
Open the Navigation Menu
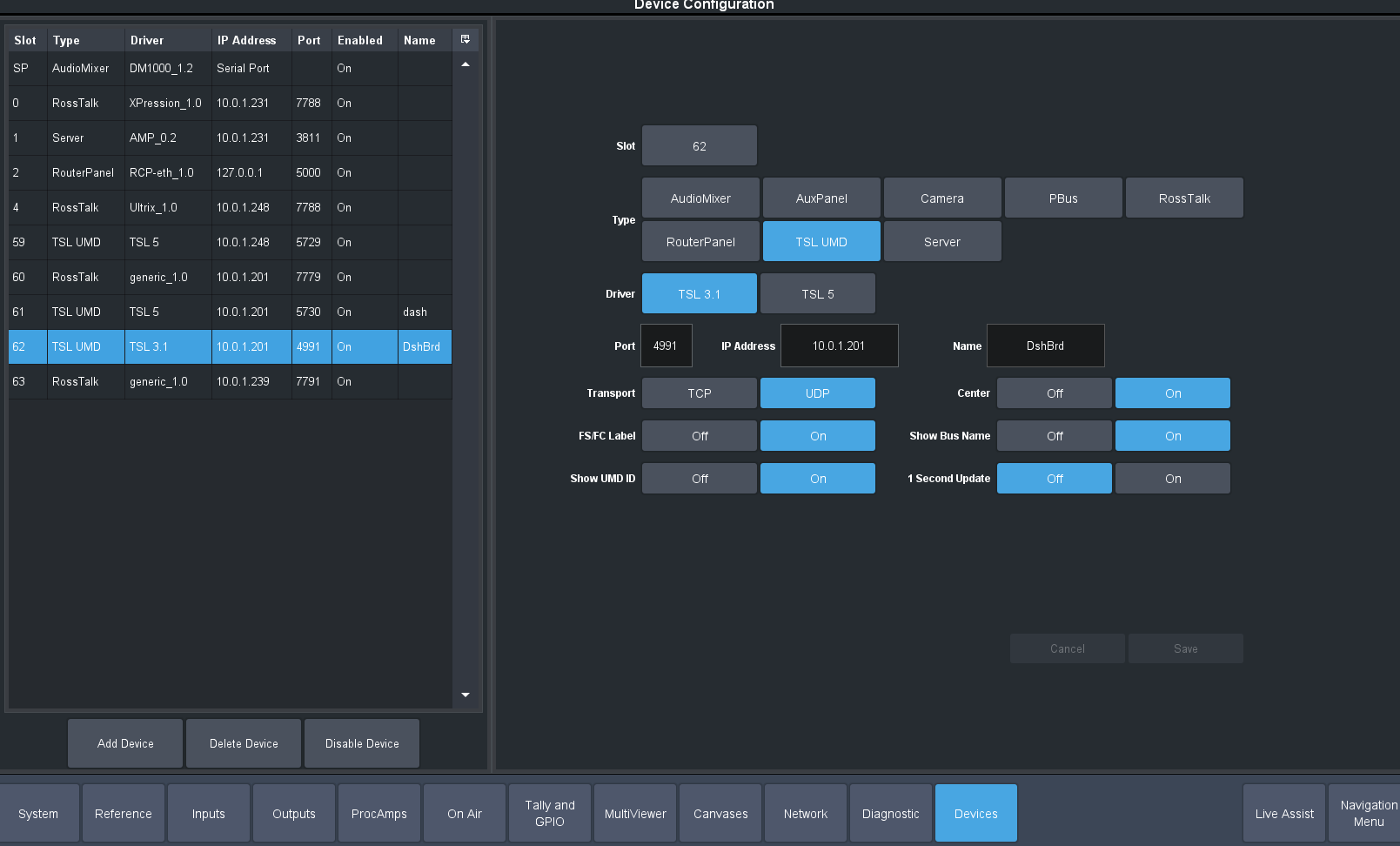(1367, 814)
